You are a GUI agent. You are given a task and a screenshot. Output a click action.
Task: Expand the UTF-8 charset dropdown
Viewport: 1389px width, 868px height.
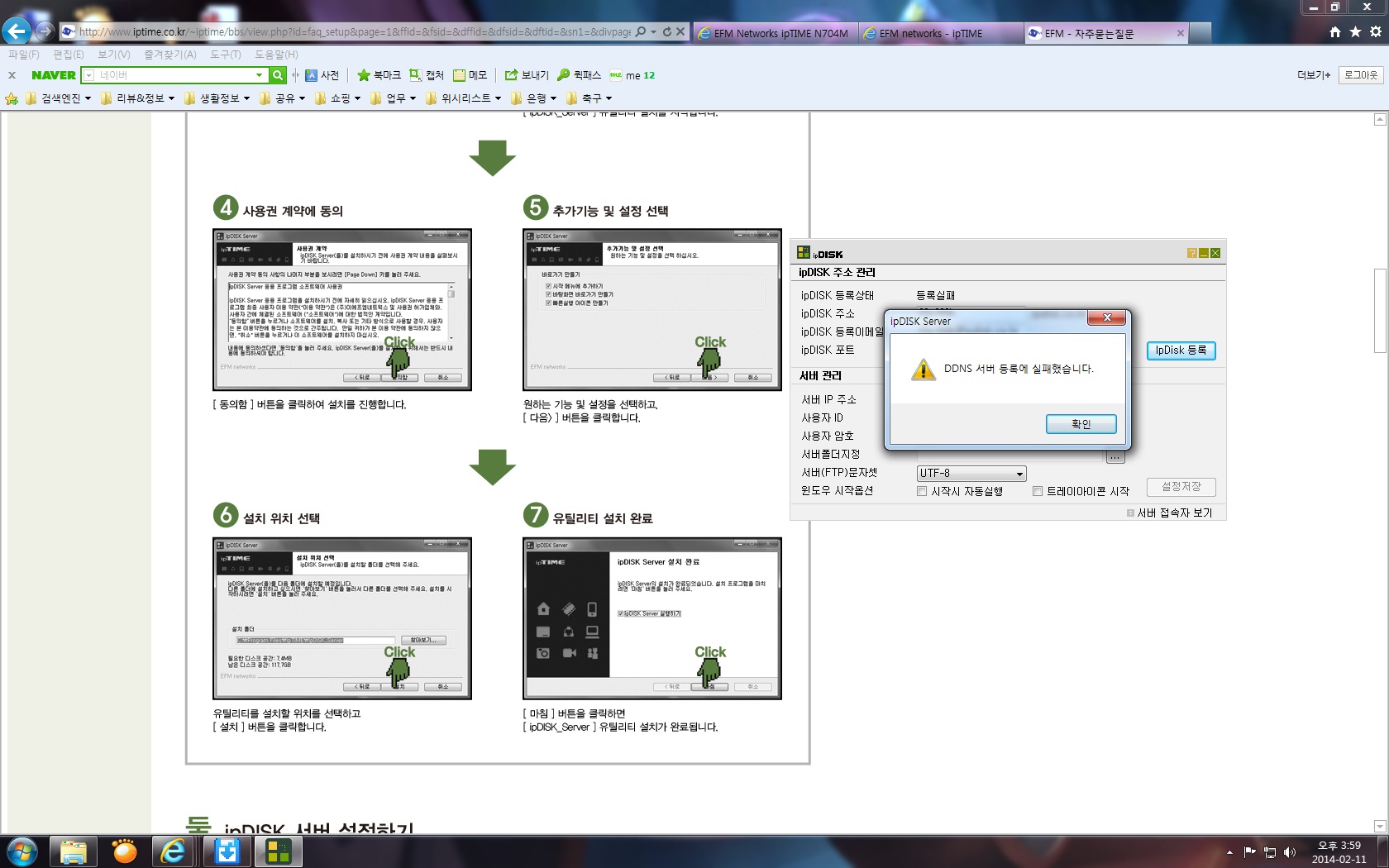point(1020,474)
